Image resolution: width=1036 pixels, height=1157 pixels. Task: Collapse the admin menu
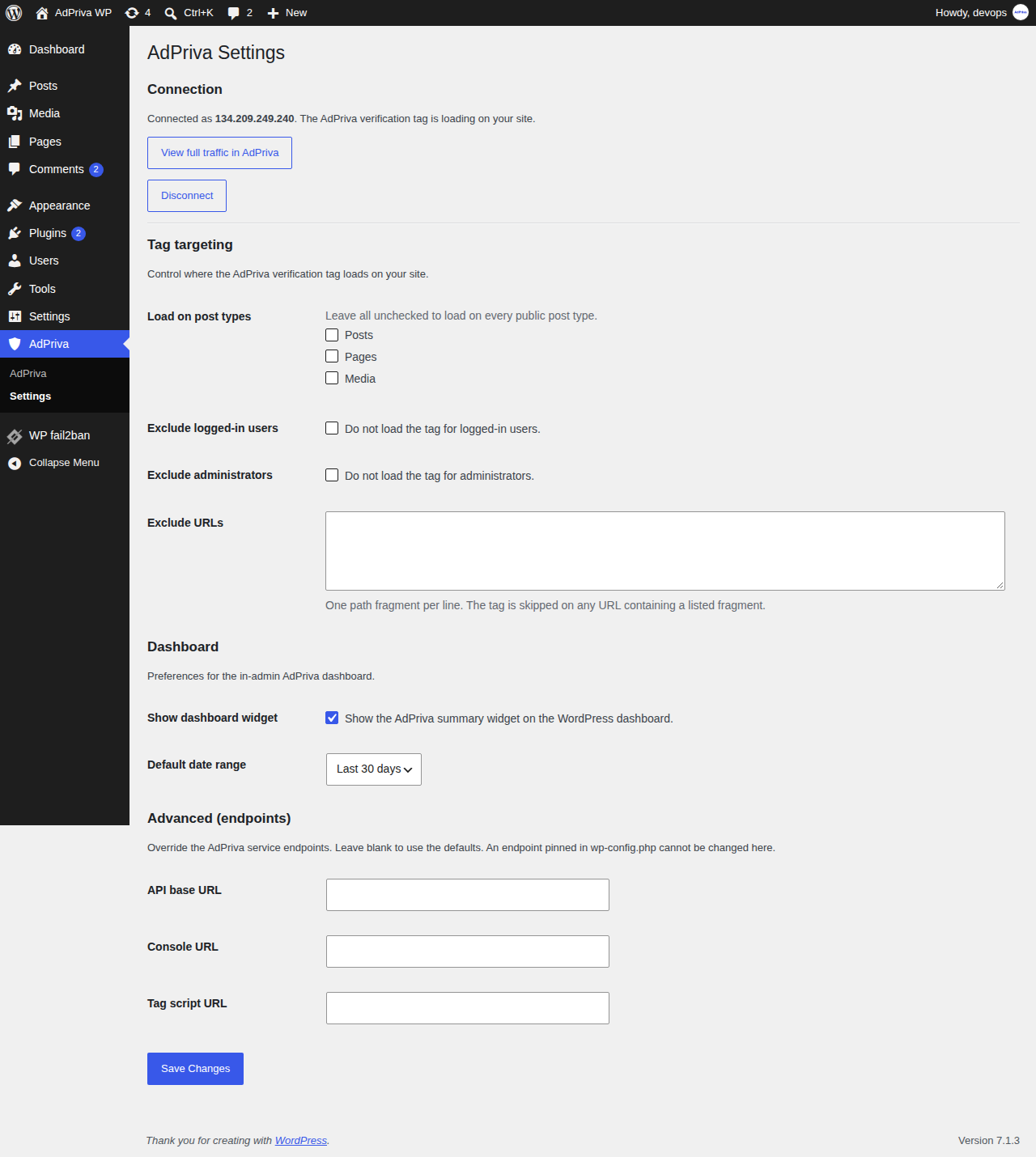[65, 463]
